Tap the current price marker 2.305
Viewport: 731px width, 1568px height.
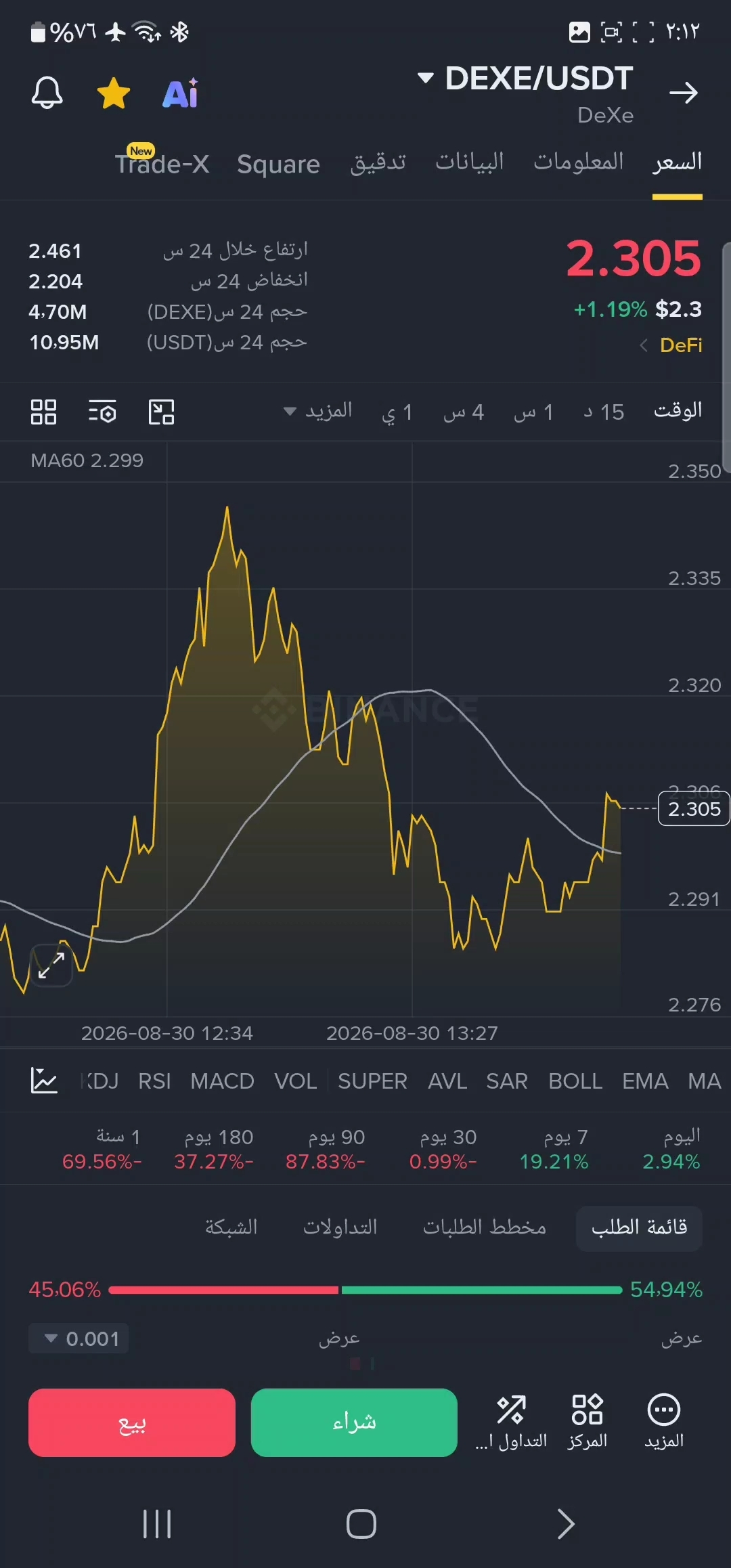click(694, 809)
